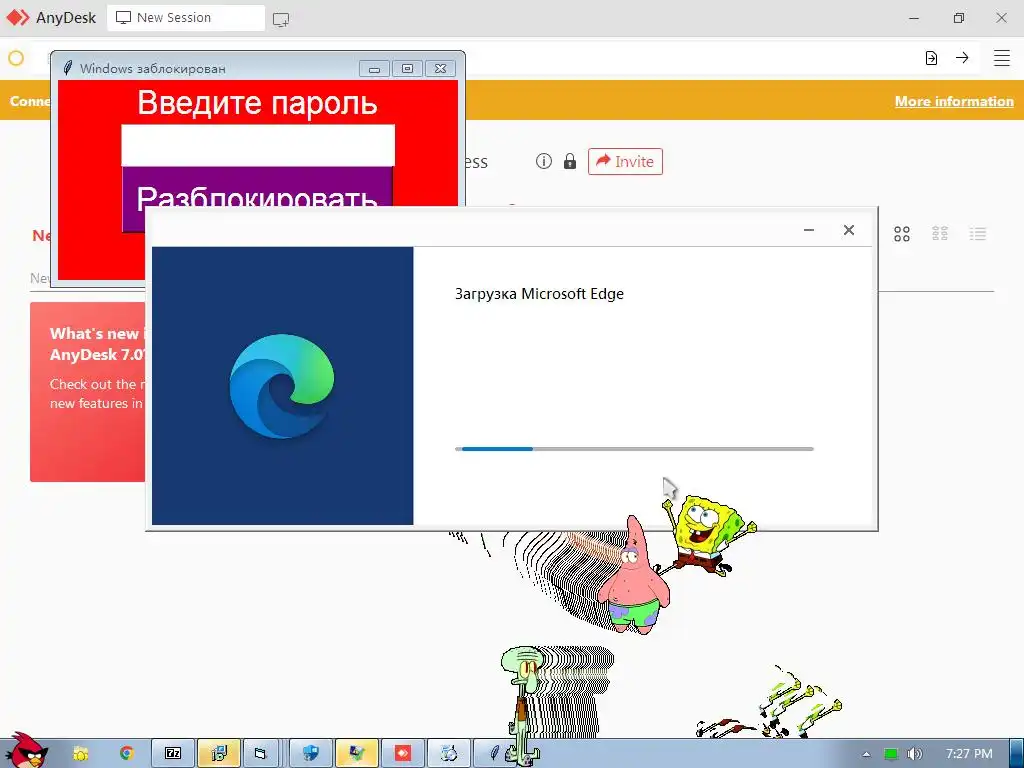This screenshot has height=768, width=1024.
Task: Click the Edge download progress bar
Action: pos(634,449)
